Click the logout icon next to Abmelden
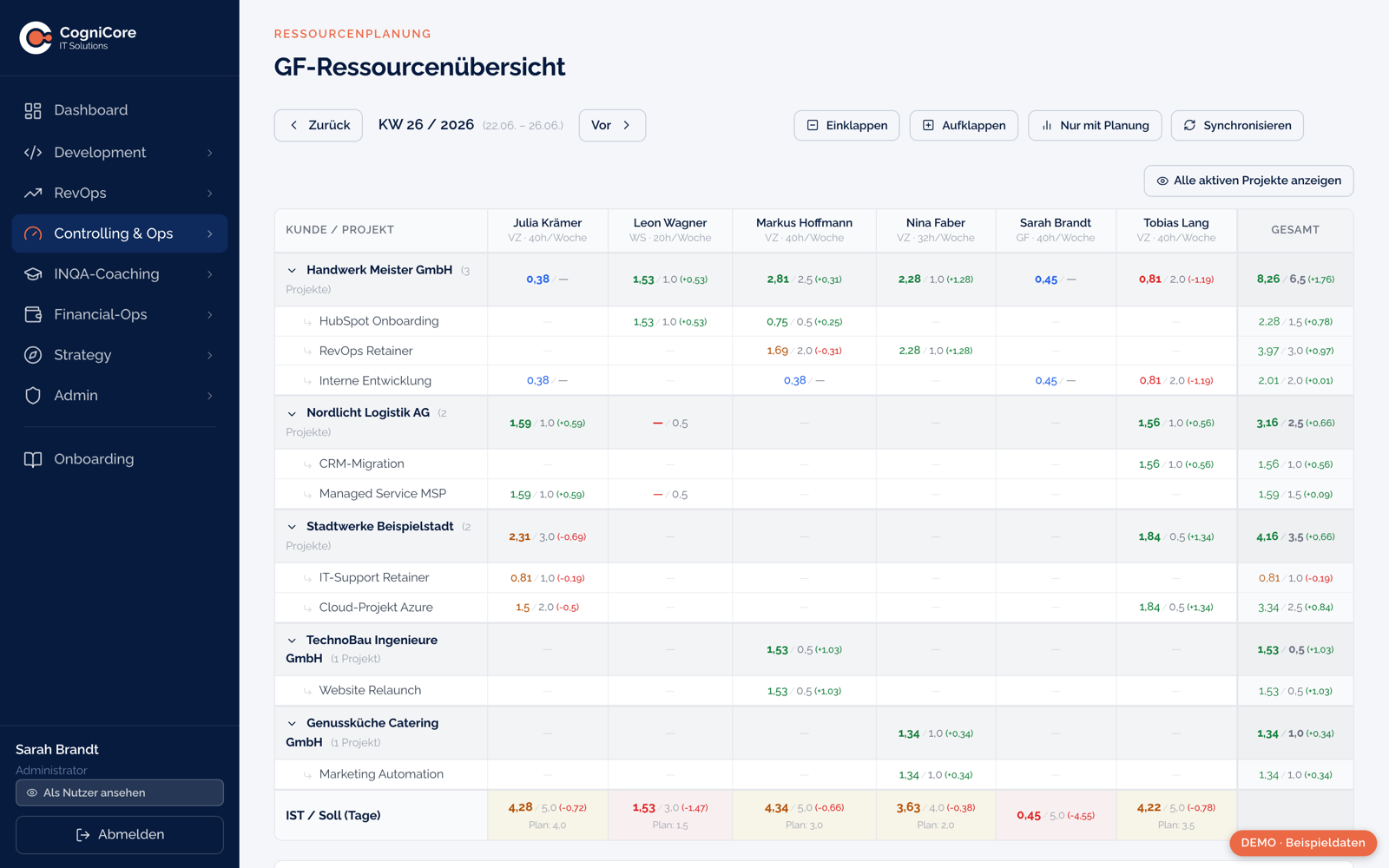The image size is (1389, 868). (83, 835)
